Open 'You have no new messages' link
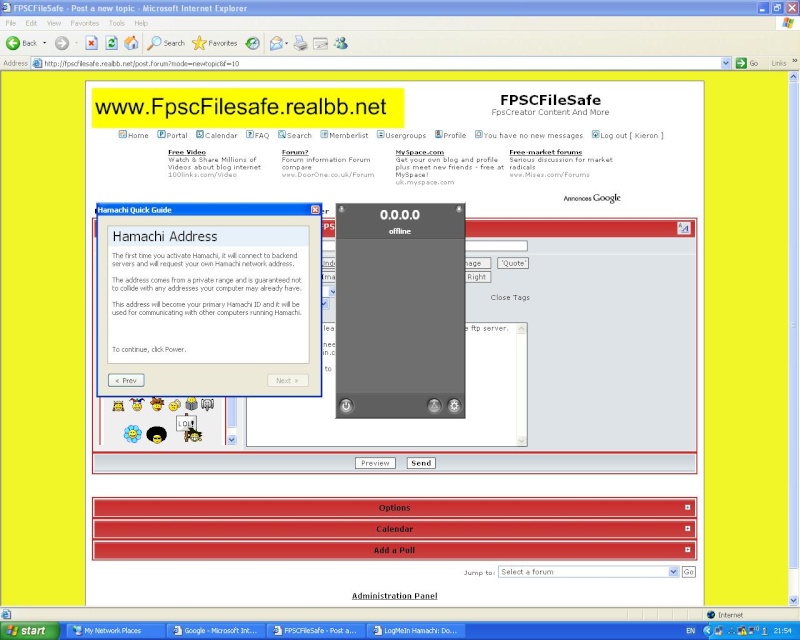This screenshot has height=640, width=800. [x=529, y=135]
